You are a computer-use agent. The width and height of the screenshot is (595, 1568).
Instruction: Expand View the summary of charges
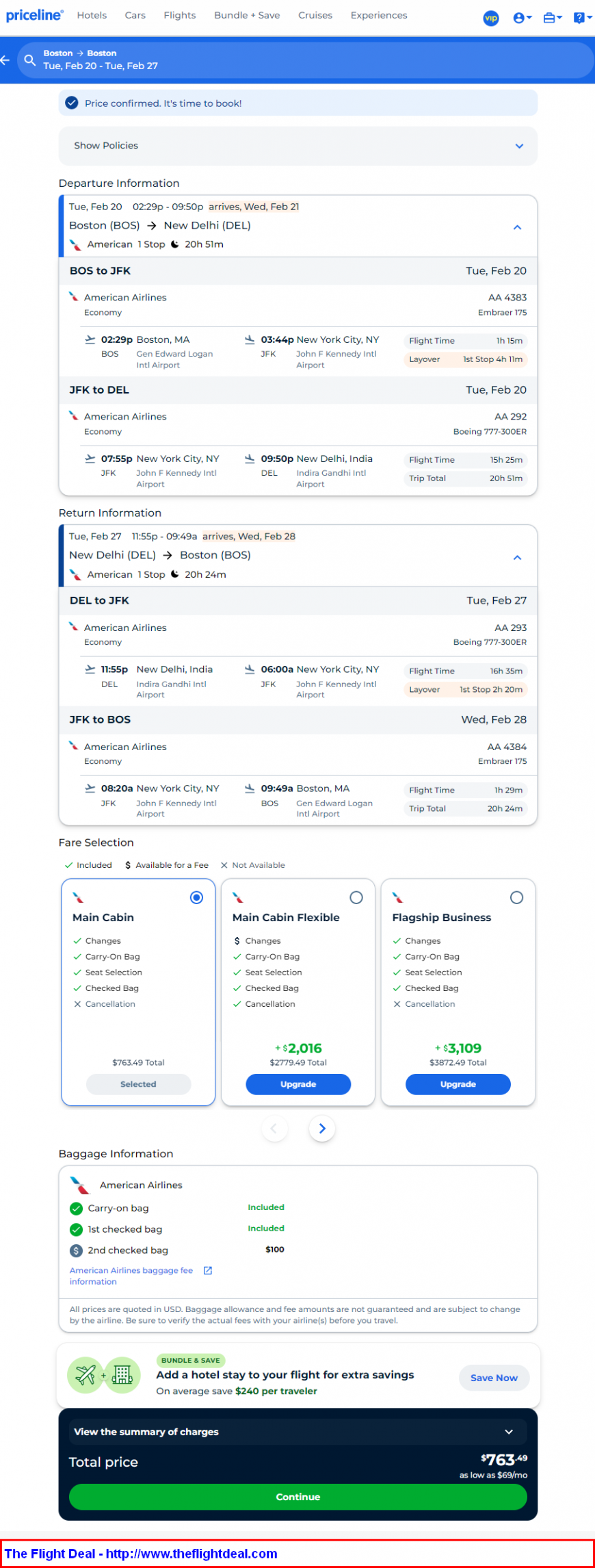tap(298, 1432)
